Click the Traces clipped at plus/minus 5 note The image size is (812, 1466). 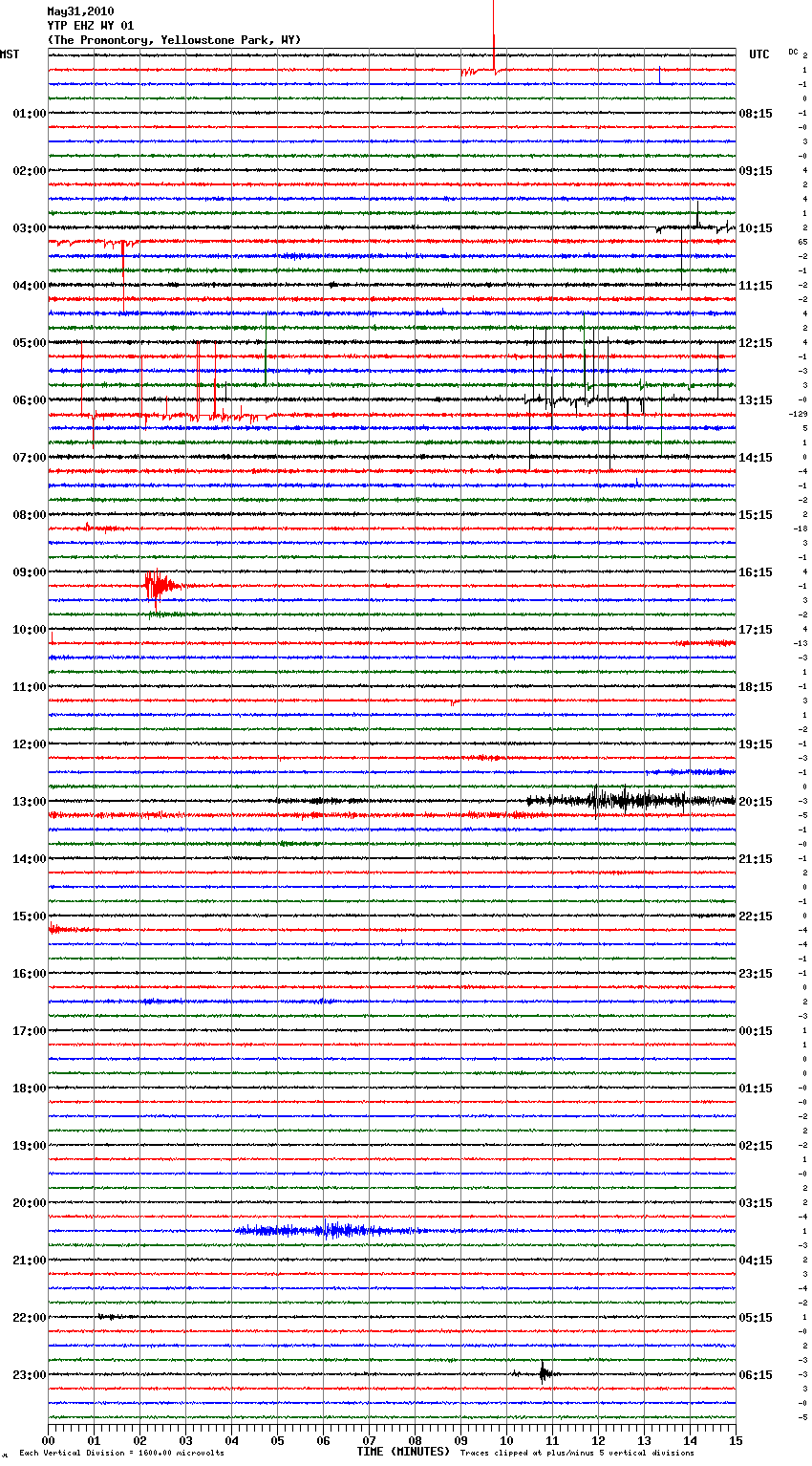point(577,1454)
